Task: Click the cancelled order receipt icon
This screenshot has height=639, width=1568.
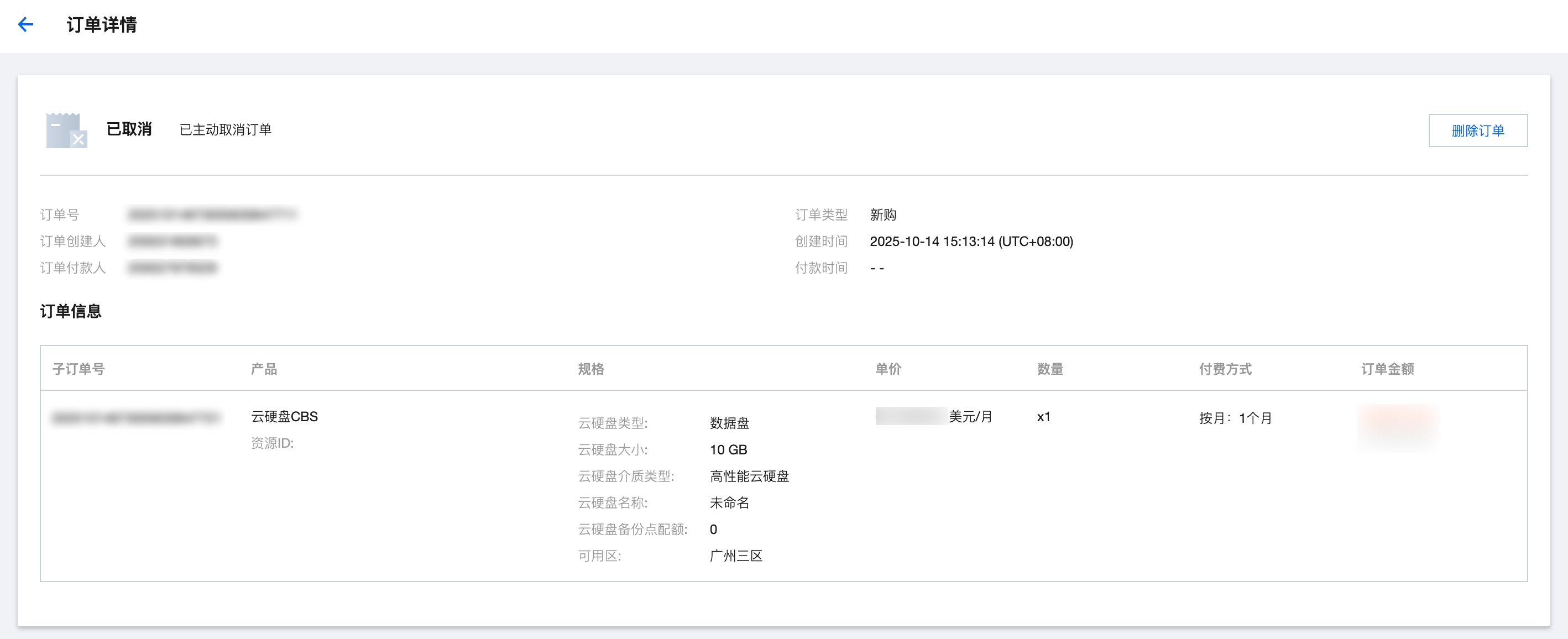Action: tap(66, 130)
